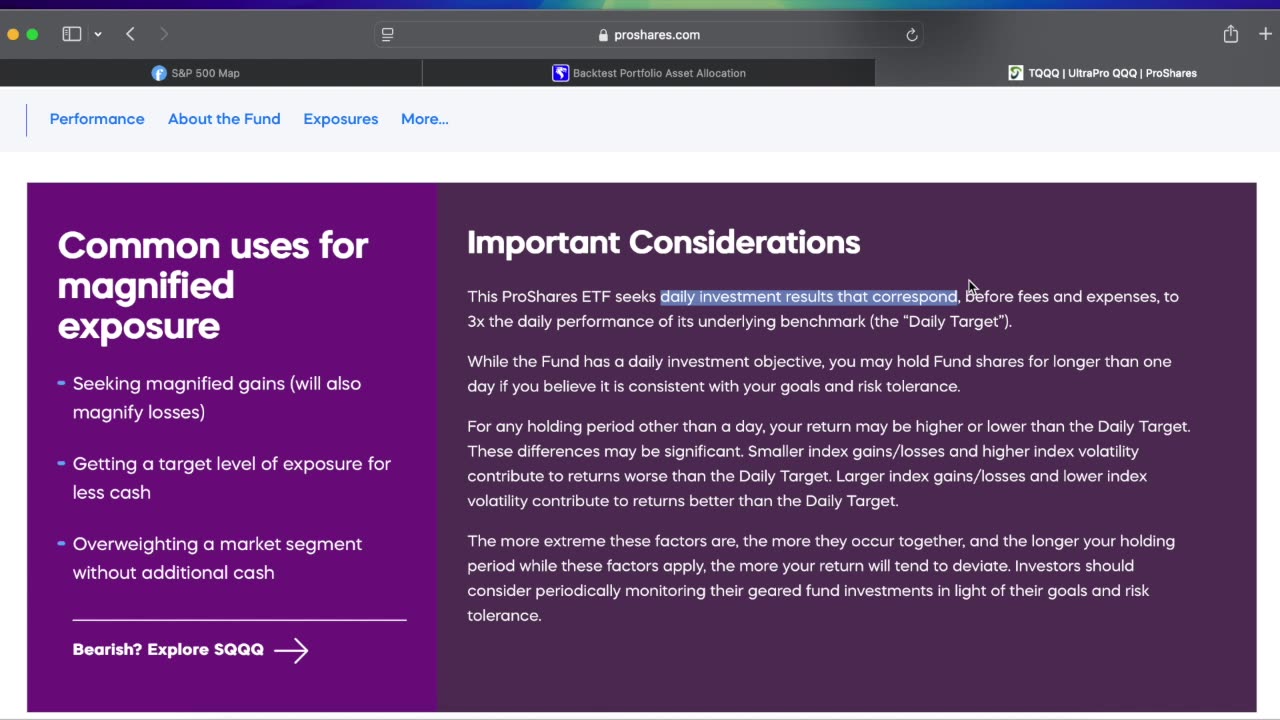This screenshot has width=1280, height=720.
Task: Click the yellow minimize window button
Action: (13, 34)
